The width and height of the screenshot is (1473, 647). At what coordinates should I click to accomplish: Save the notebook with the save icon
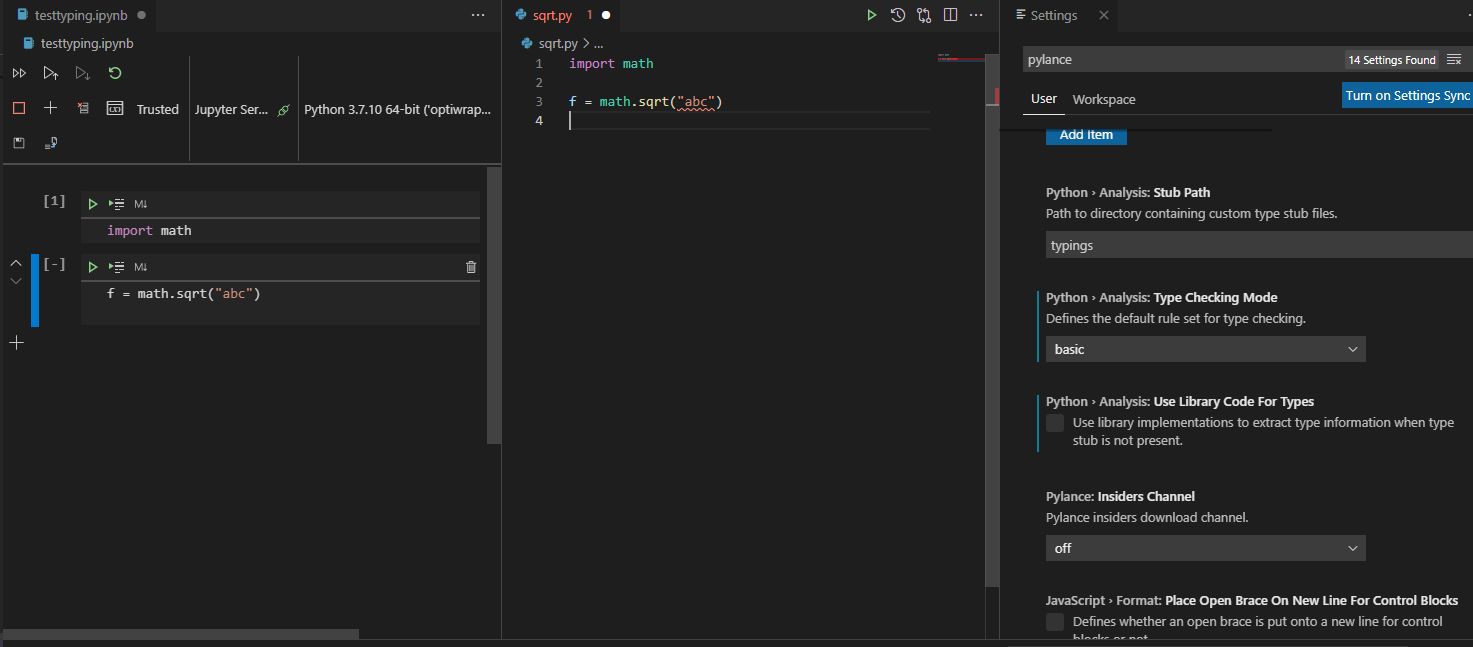(18, 142)
